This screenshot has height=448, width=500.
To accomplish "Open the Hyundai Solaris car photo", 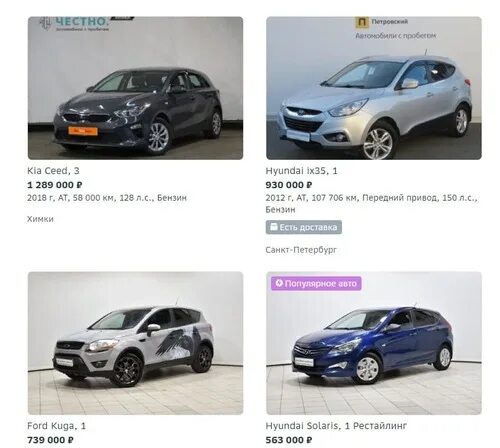I will coord(374,343).
